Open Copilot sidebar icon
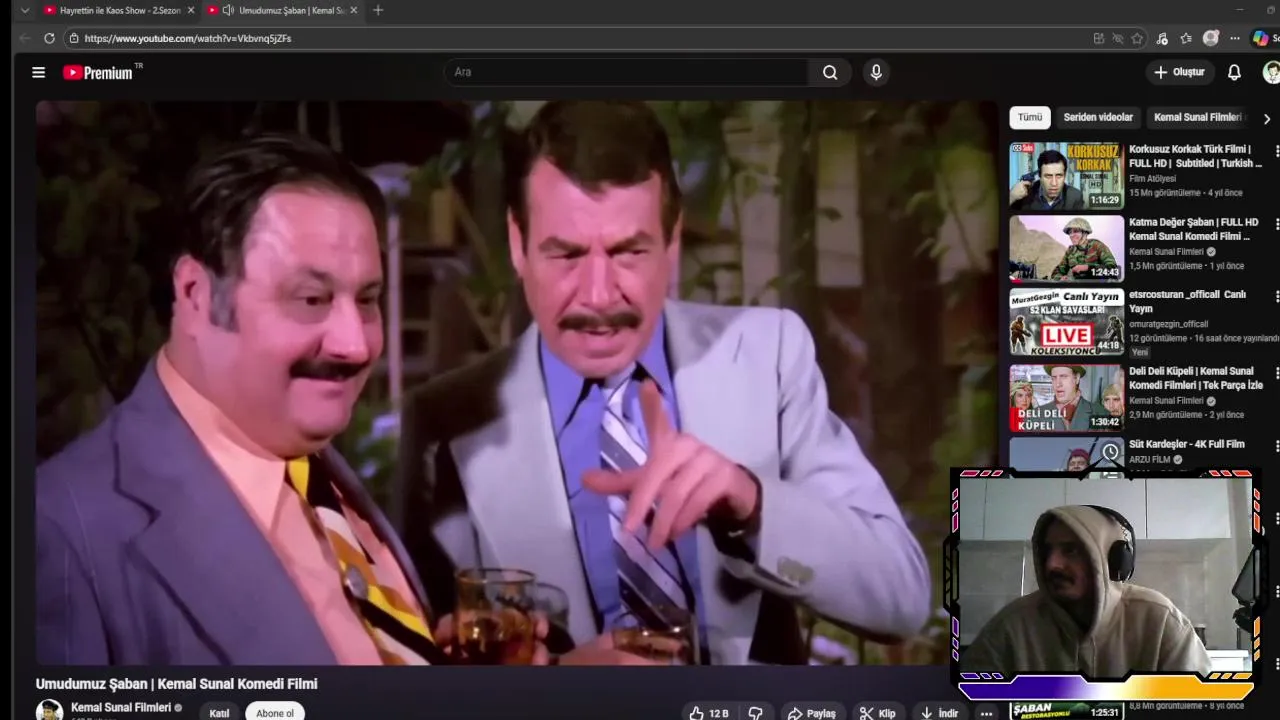Image resolution: width=1280 pixels, height=720 pixels. 1260,38
